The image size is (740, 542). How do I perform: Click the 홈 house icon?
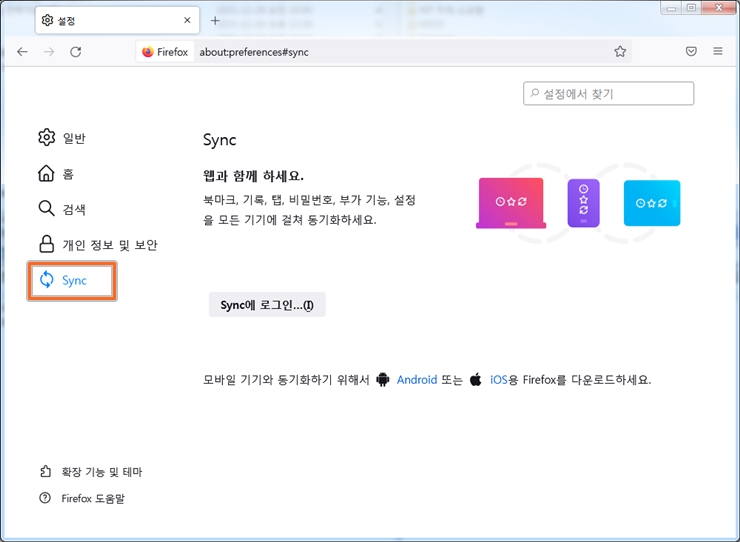coord(46,173)
